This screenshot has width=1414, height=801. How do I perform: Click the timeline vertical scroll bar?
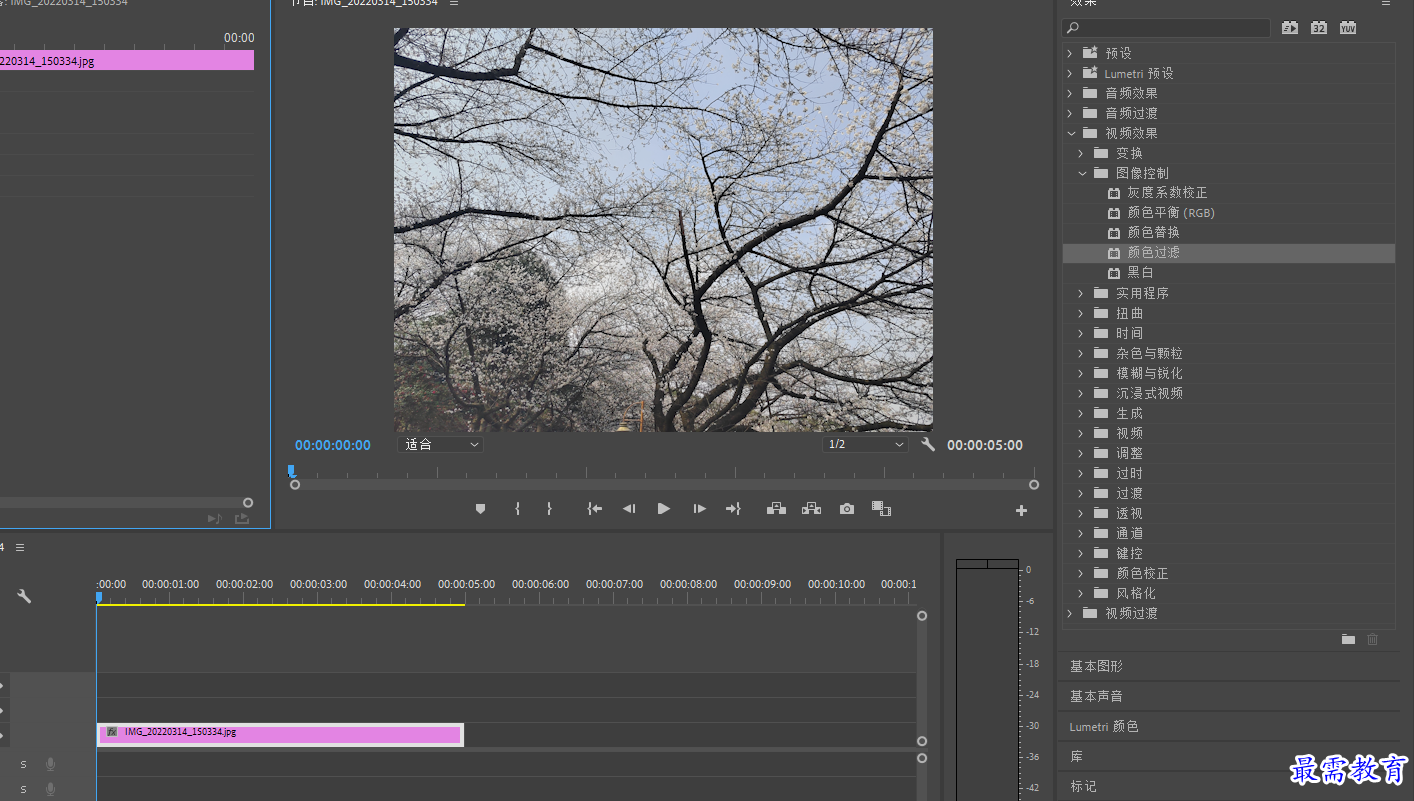point(922,678)
